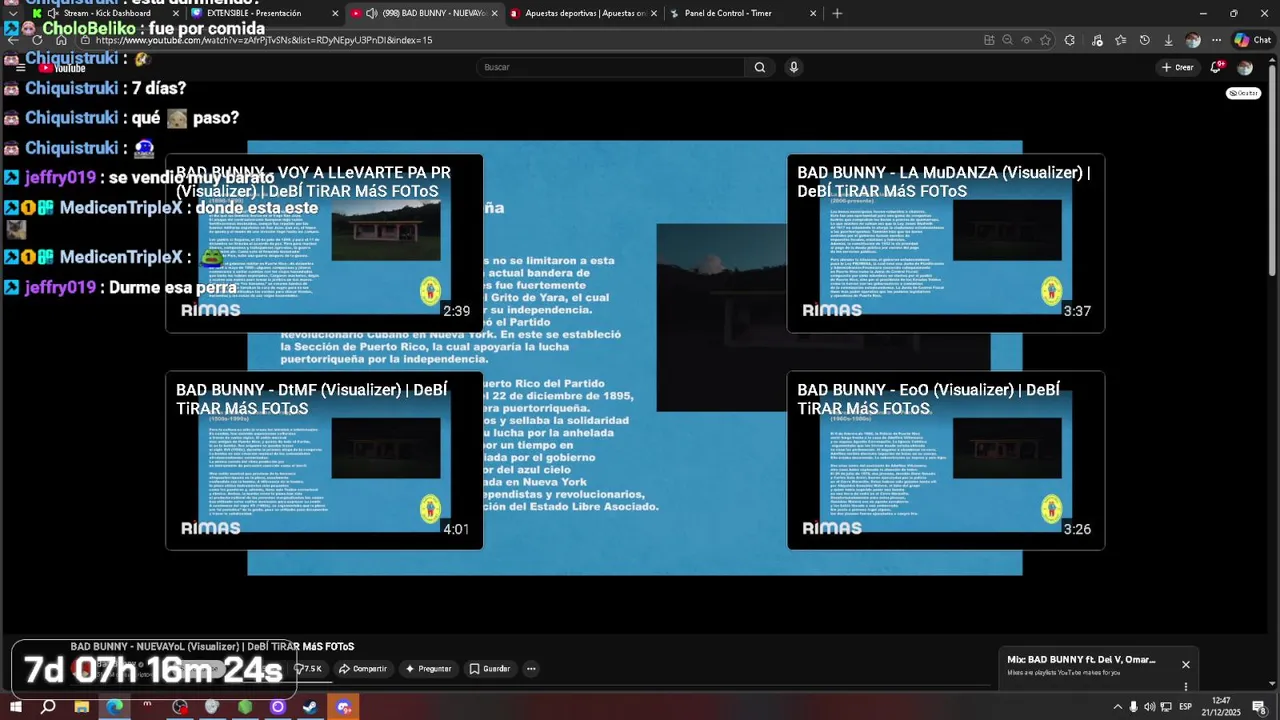
Task: Click Preguntar button under video
Action: point(428,669)
